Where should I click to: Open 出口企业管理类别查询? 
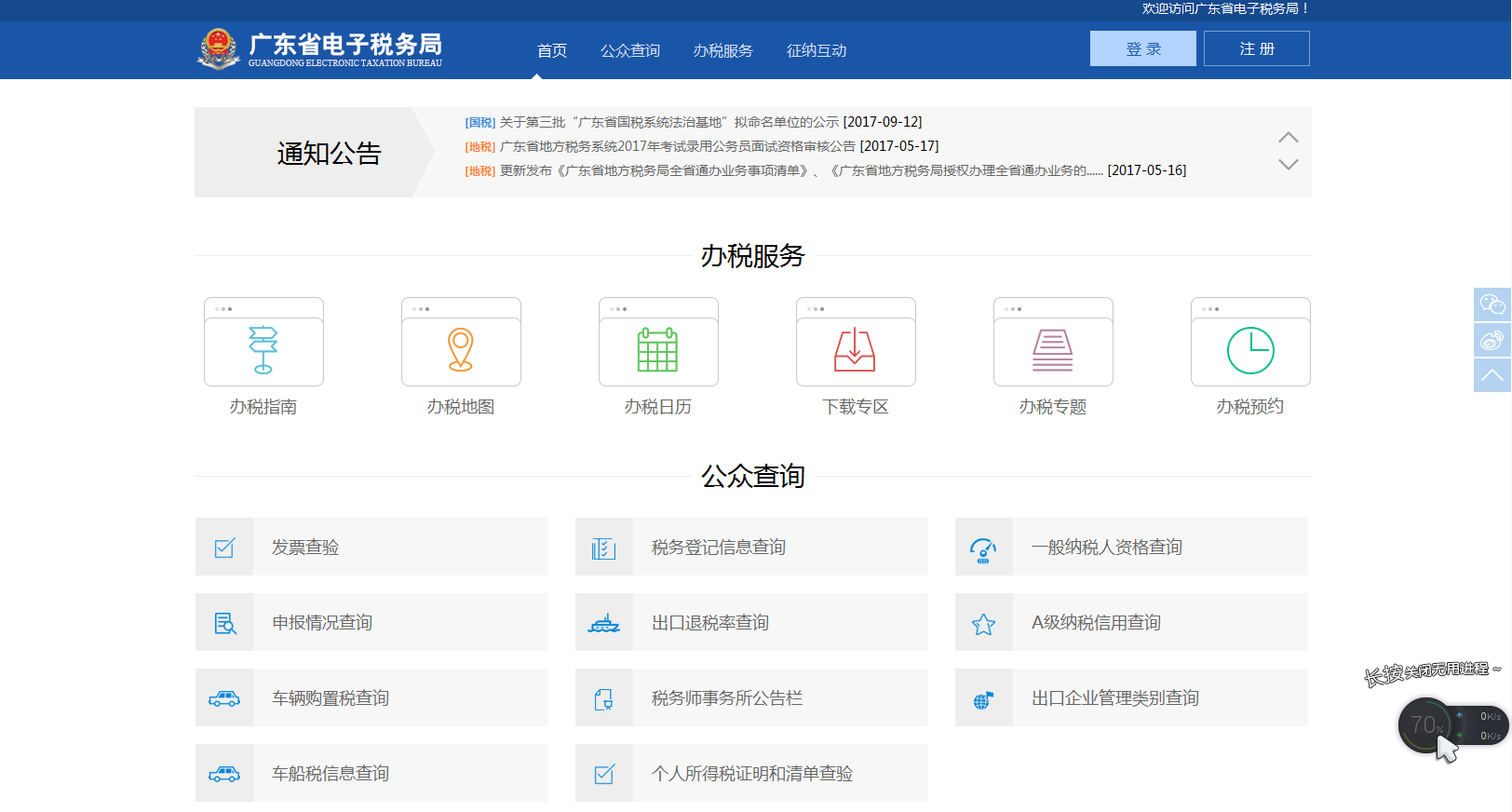pyautogui.click(x=1131, y=698)
